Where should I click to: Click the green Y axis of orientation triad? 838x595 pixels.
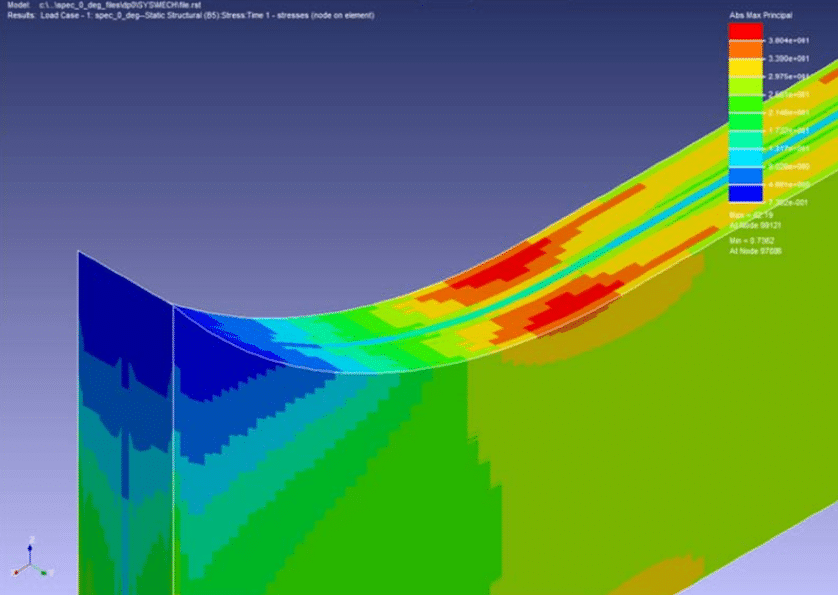41,573
